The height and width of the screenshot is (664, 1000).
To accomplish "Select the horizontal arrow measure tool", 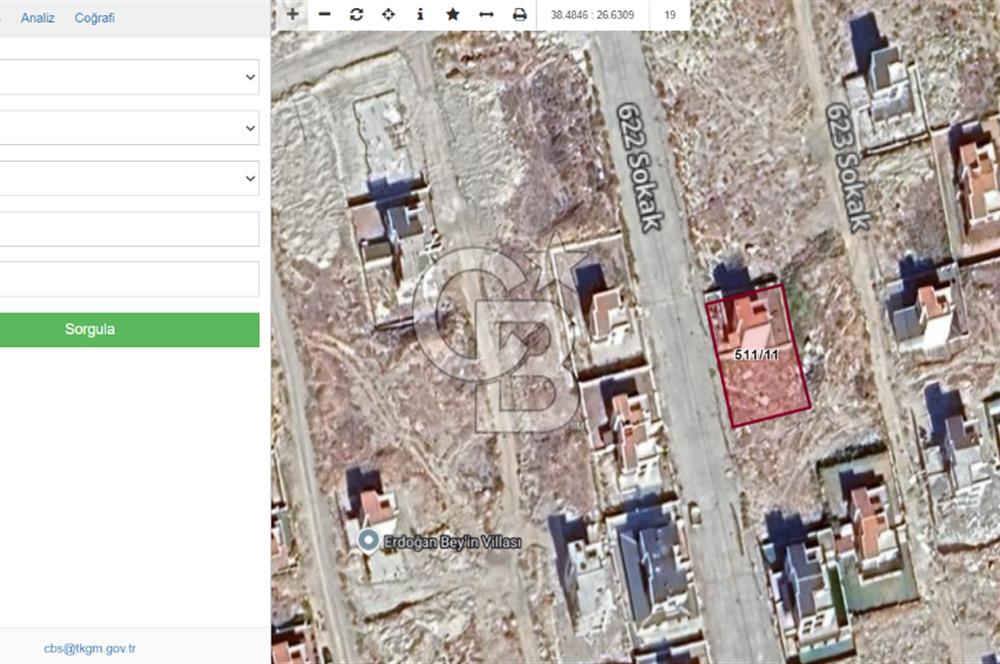I will point(486,14).
